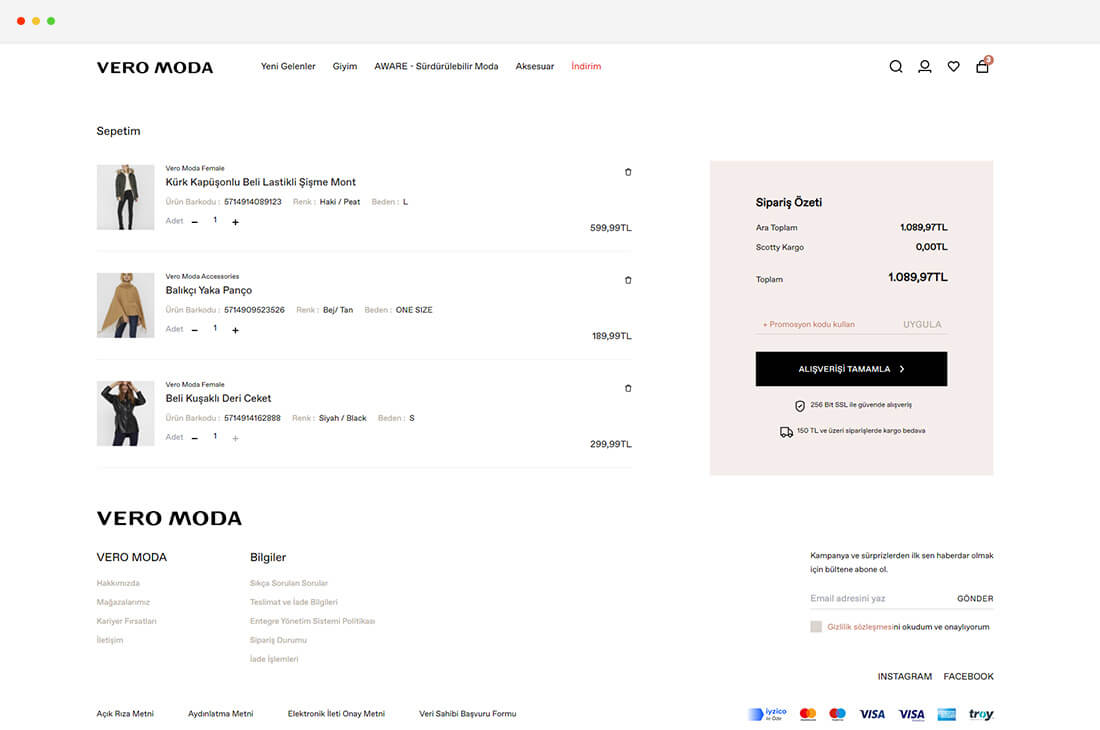Decrease quantity of Kürk Kapüşonlu Şişme Mont

pyautogui.click(x=195, y=222)
